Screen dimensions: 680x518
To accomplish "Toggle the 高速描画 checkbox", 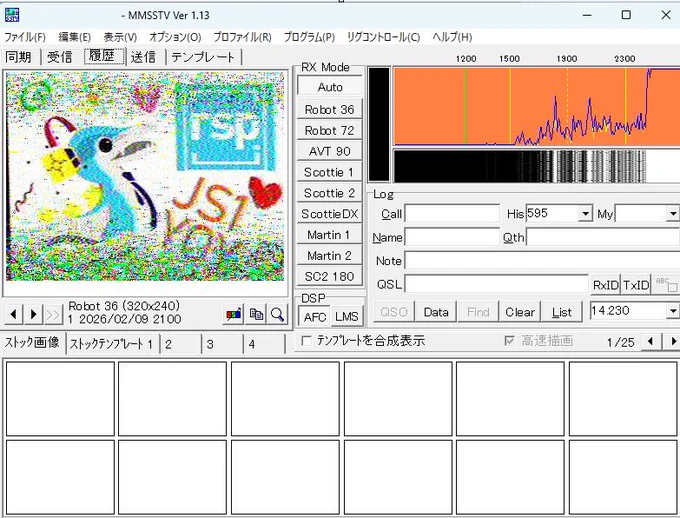I will (510, 341).
